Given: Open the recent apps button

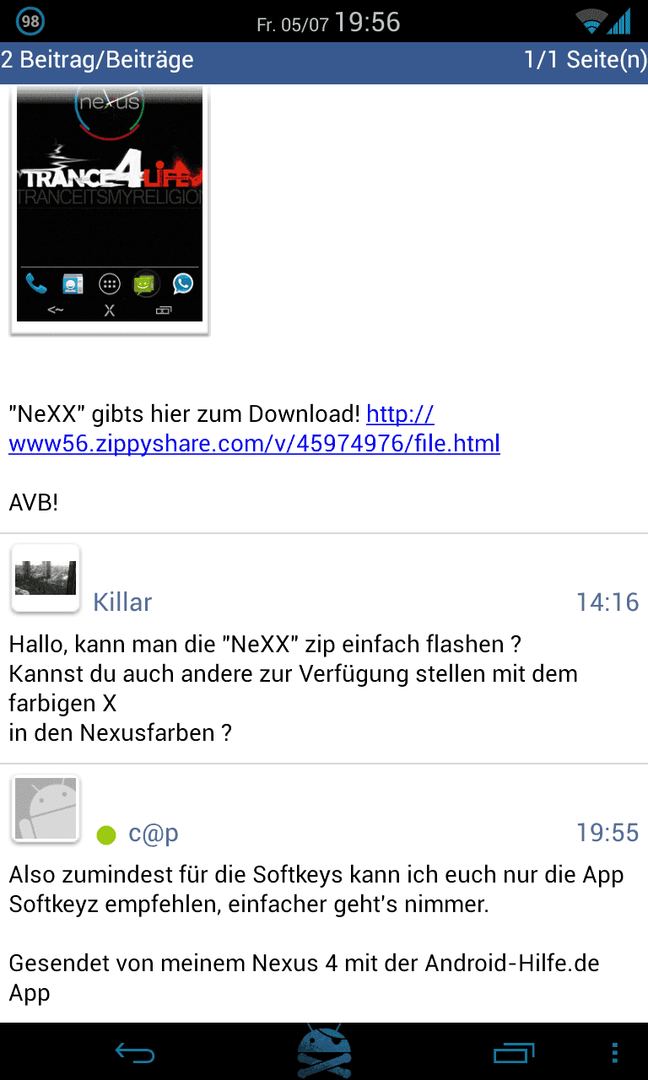Looking at the screenshot, I should [514, 1053].
